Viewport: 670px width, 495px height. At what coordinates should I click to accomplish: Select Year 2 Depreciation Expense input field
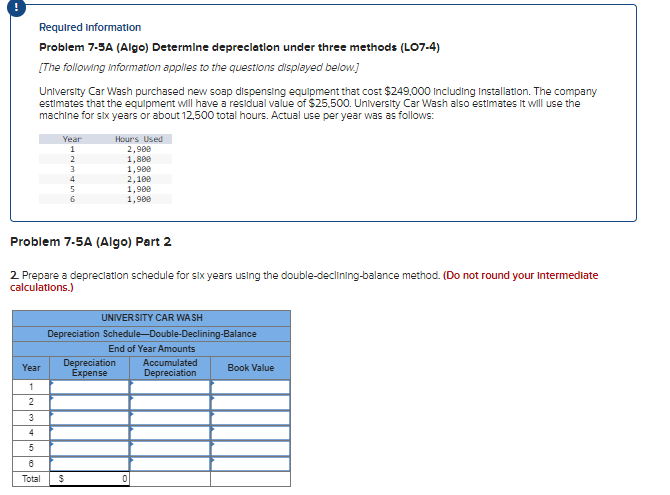(x=89, y=402)
